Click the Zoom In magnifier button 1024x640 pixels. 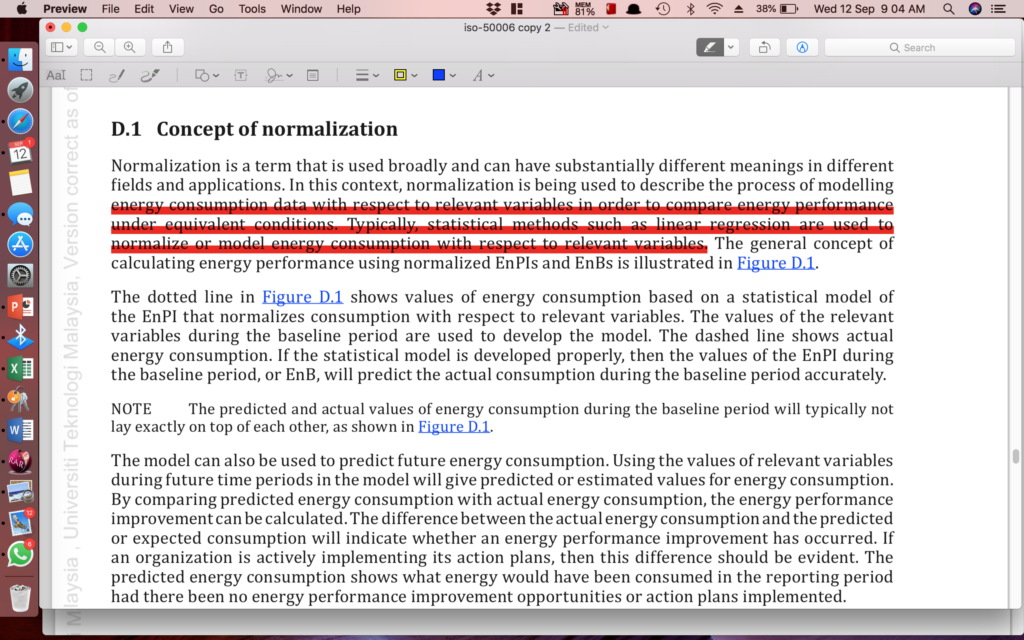129,47
